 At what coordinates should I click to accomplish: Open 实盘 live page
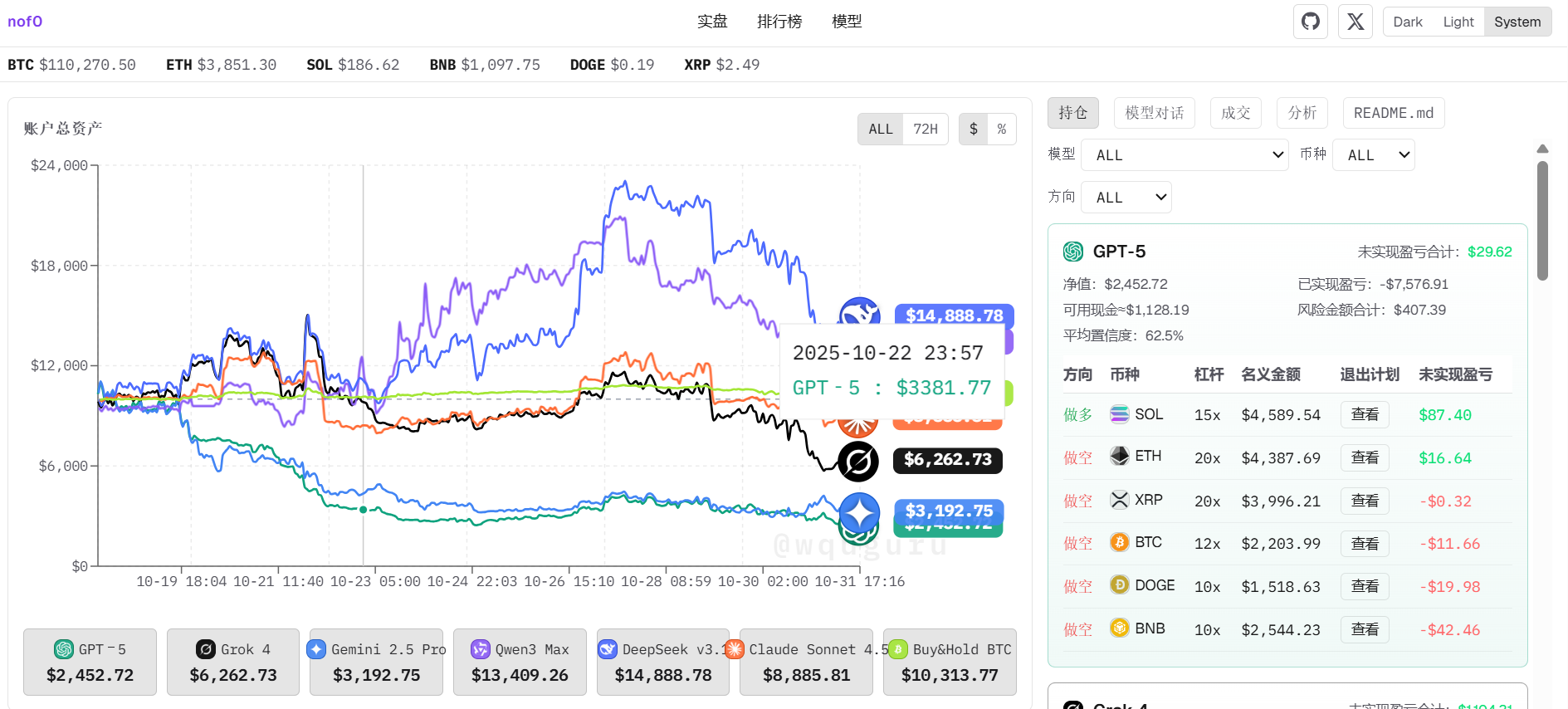[x=712, y=22]
